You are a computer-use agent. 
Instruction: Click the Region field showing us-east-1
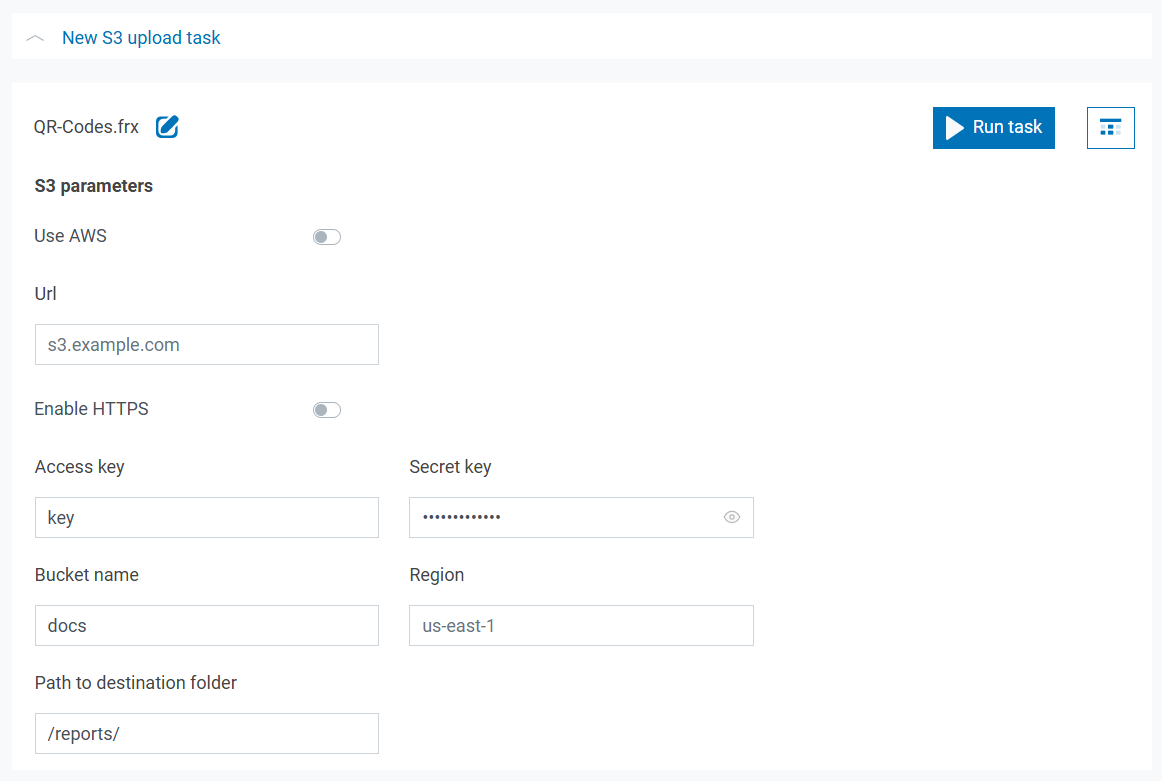pos(580,625)
